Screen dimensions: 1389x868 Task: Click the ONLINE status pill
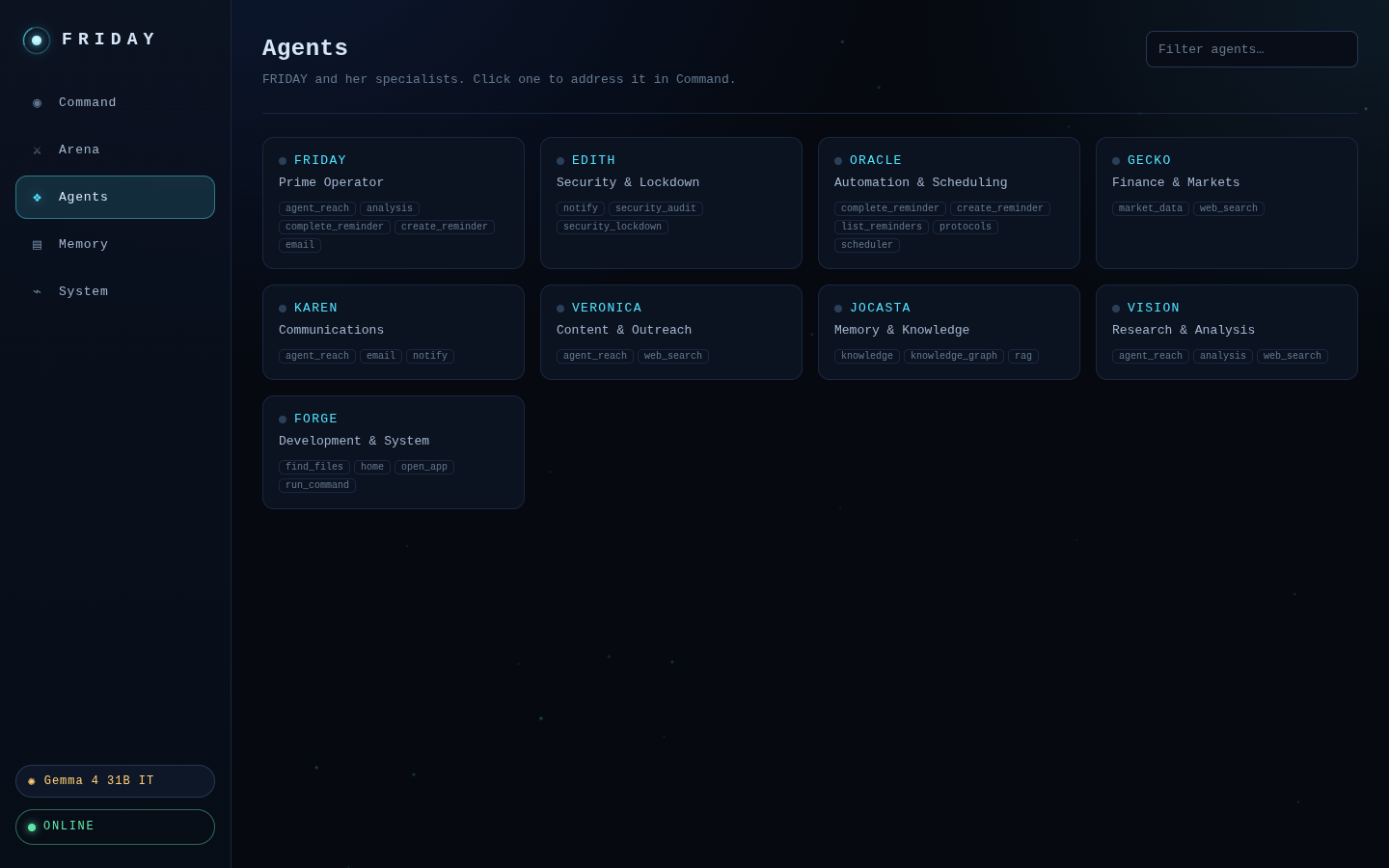coord(115,827)
